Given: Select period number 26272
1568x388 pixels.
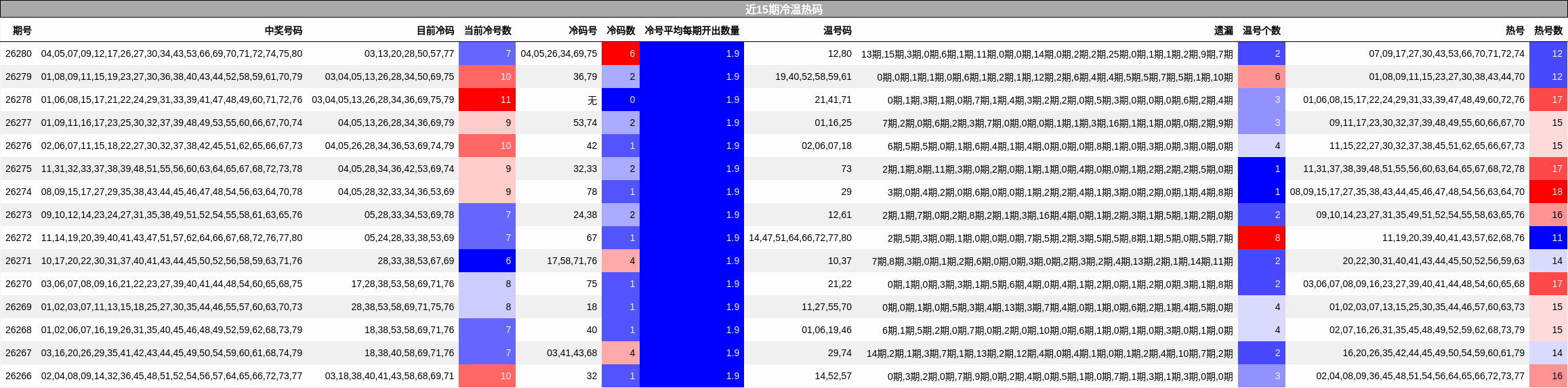Looking at the screenshot, I should 18,238.
